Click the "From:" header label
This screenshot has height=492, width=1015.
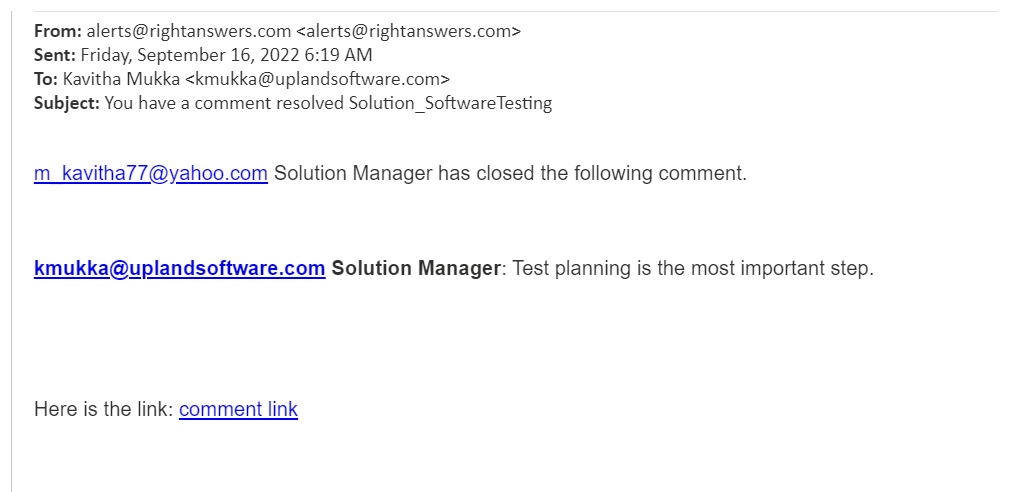coord(57,30)
